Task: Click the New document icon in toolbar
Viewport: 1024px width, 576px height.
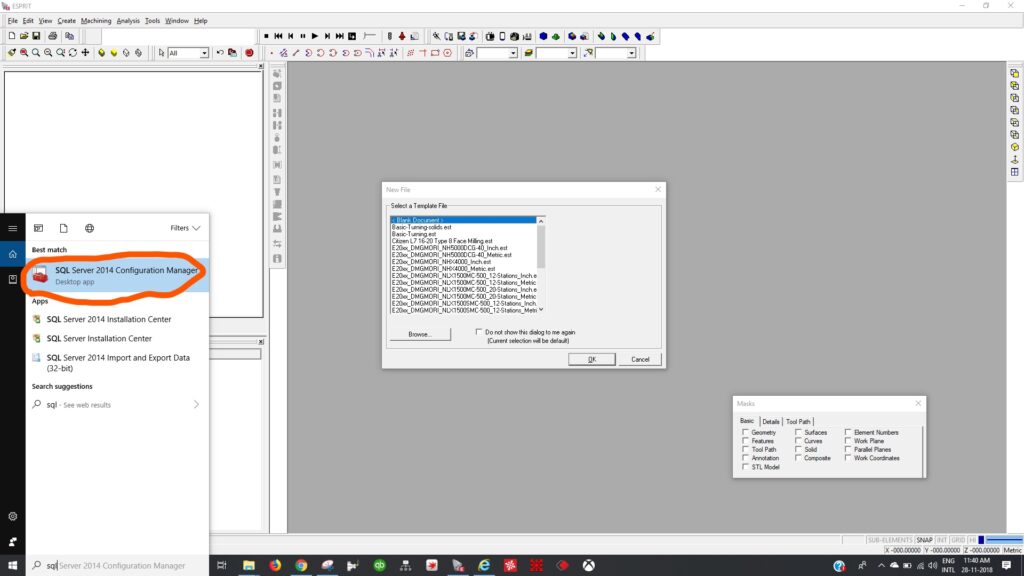Action: point(11,37)
